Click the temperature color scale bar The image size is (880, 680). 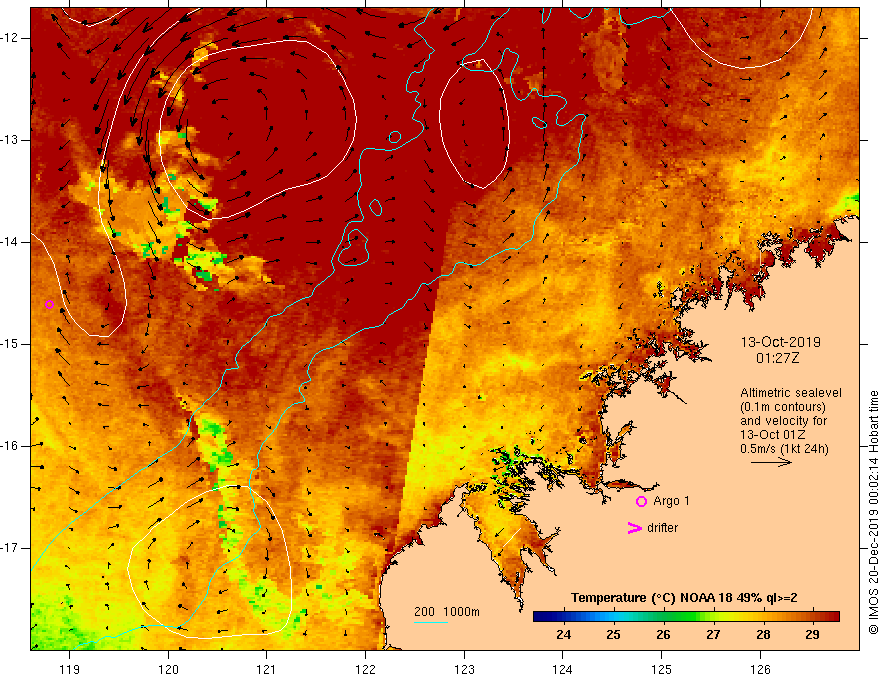[686, 617]
